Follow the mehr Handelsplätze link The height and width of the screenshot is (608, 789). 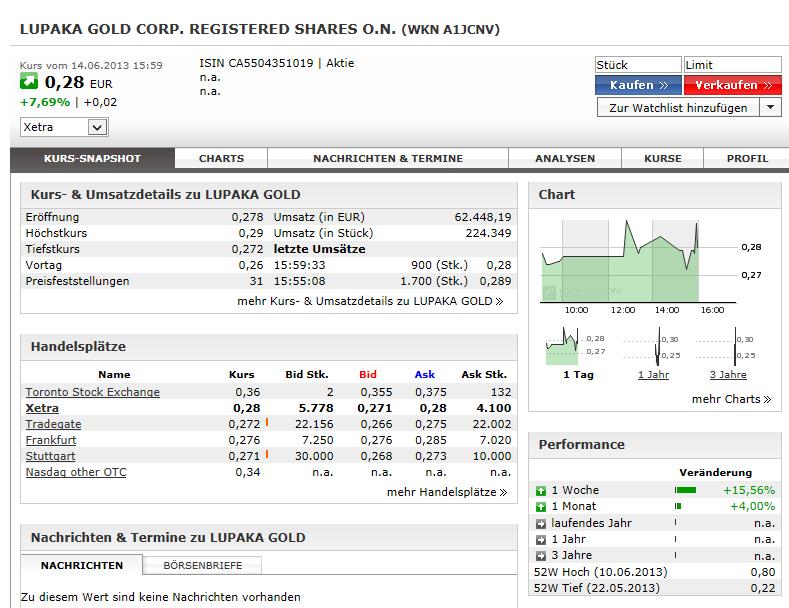pos(446,492)
